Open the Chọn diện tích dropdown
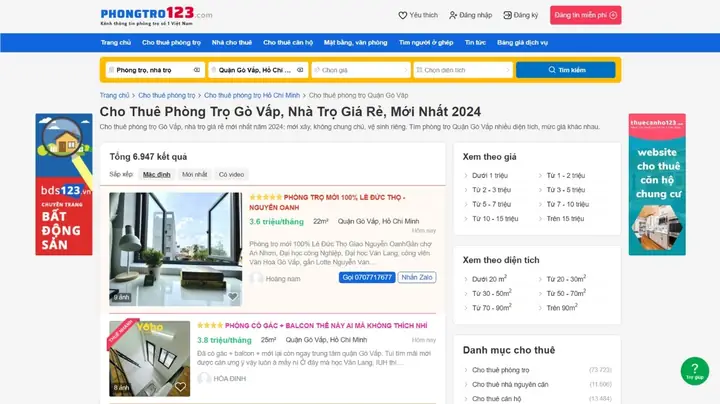 click(x=463, y=70)
